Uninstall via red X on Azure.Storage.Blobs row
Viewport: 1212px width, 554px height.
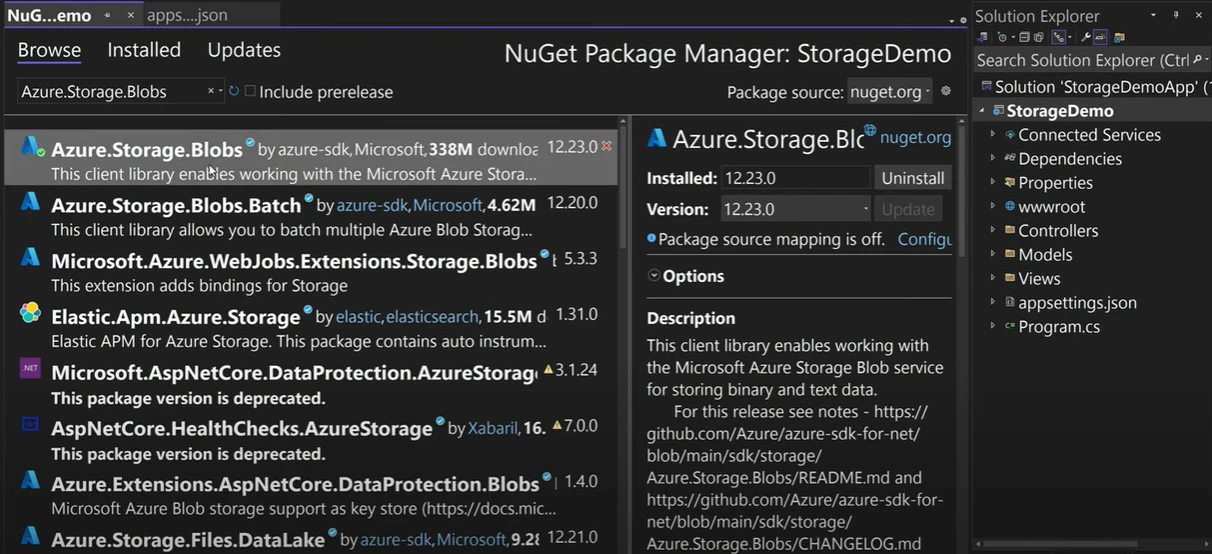point(606,146)
